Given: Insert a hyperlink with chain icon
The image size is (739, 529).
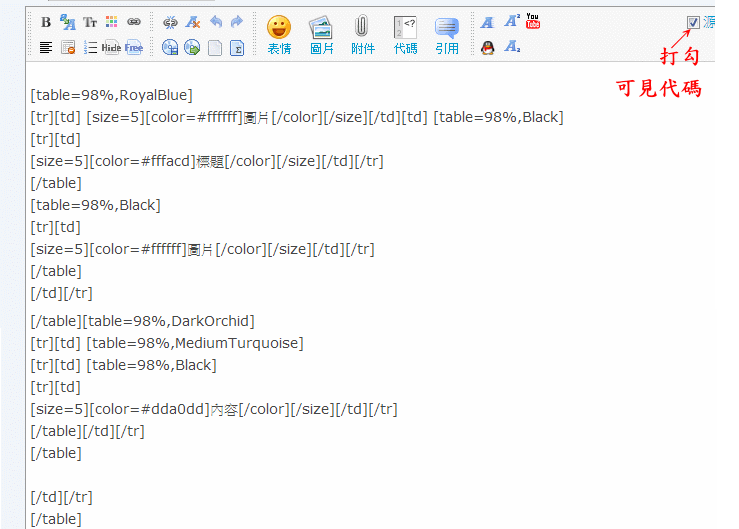Looking at the screenshot, I should (134, 22).
